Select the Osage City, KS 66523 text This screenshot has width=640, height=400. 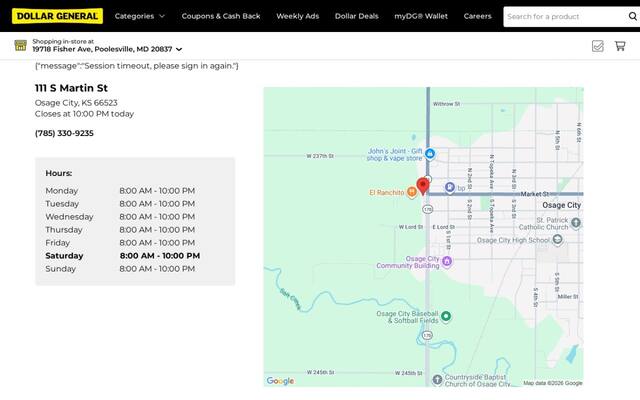tap(76, 103)
